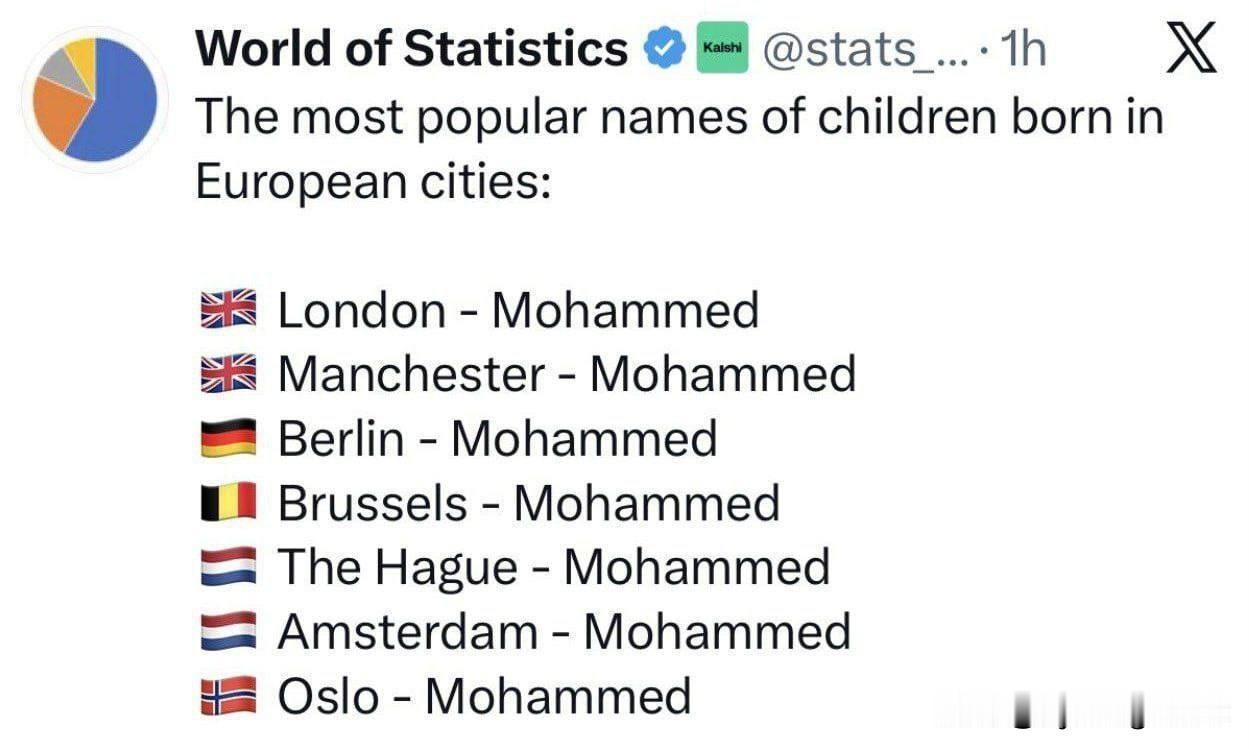Click the "Oslo - Mohammed" line
1249x749 pixels.
(x=484, y=696)
